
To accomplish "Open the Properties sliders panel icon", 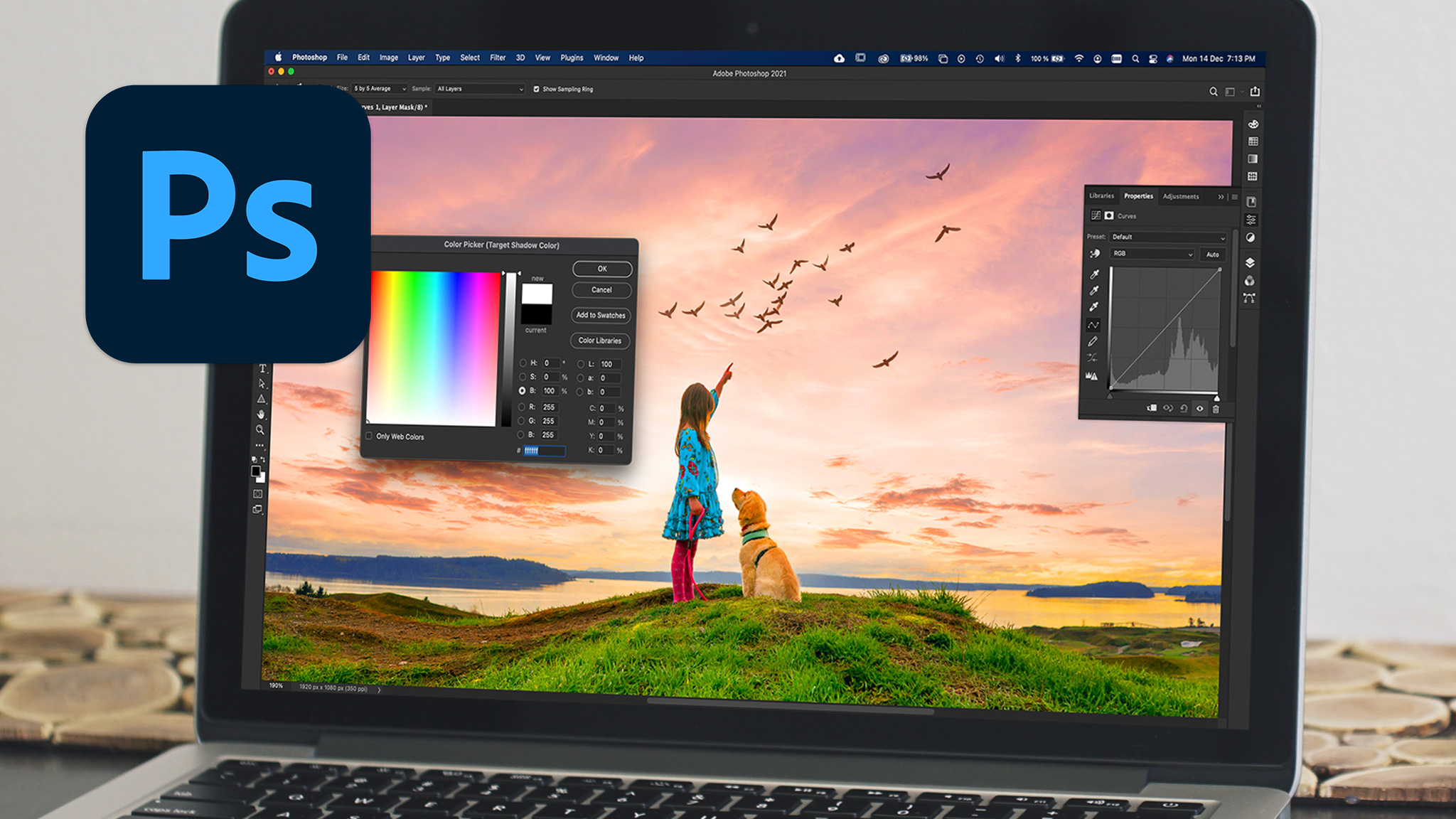I will pos(1251,220).
